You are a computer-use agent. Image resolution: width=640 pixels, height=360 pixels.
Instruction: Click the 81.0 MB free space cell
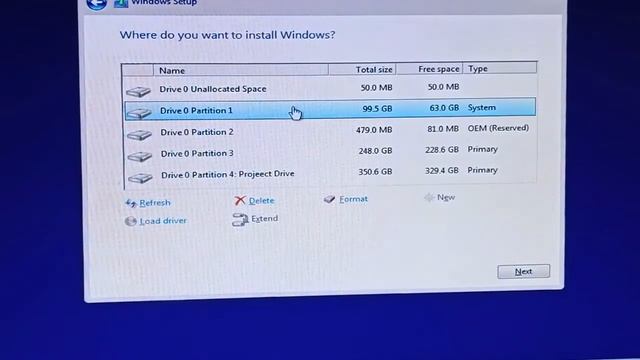443,129
